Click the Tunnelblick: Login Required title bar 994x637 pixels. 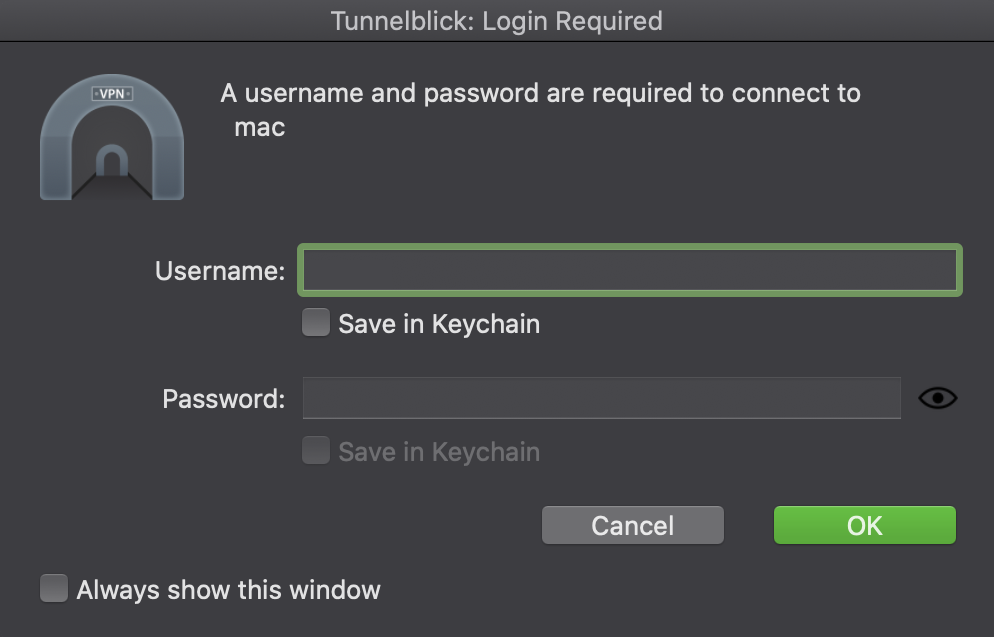[x=497, y=21]
